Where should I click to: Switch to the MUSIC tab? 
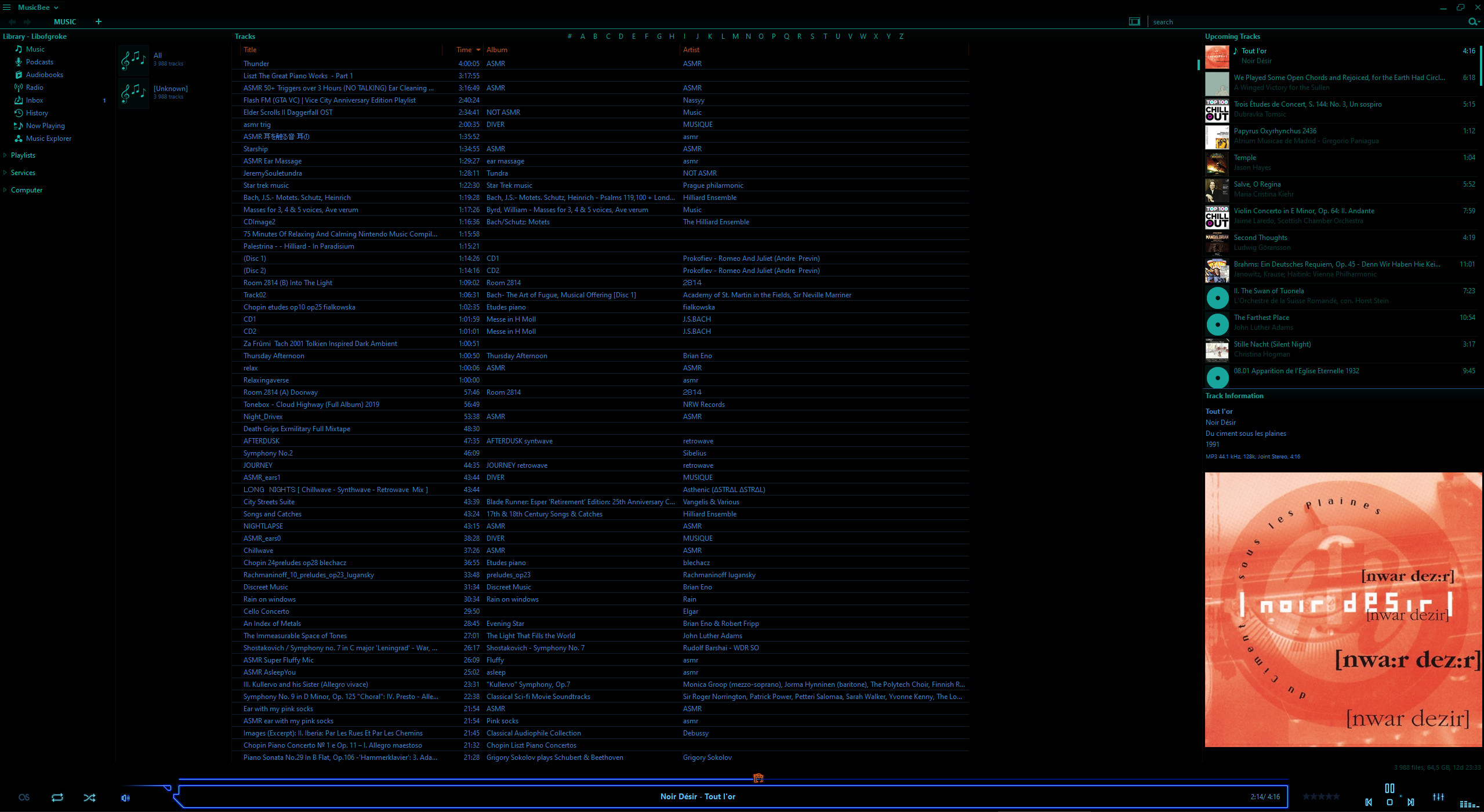pos(65,21)
